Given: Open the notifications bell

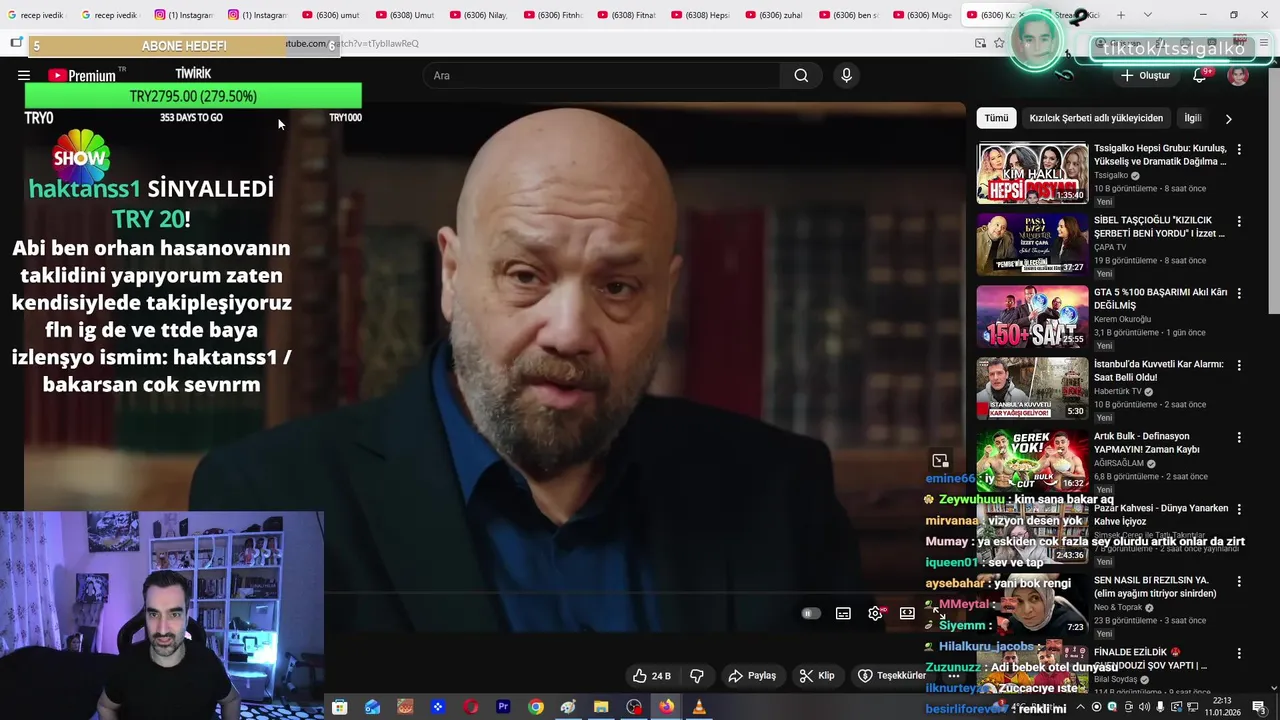Looking at the screenshot, I should [x=1200, y=75].
